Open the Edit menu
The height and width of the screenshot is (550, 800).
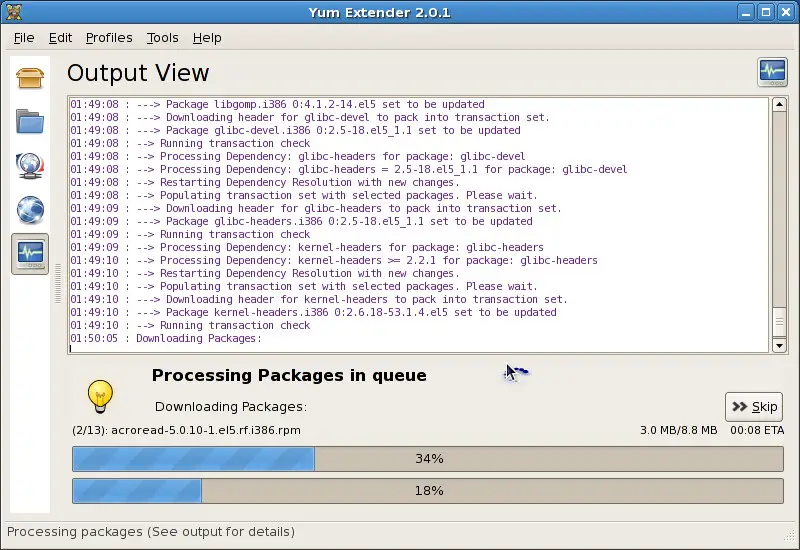tap(60, 38)
